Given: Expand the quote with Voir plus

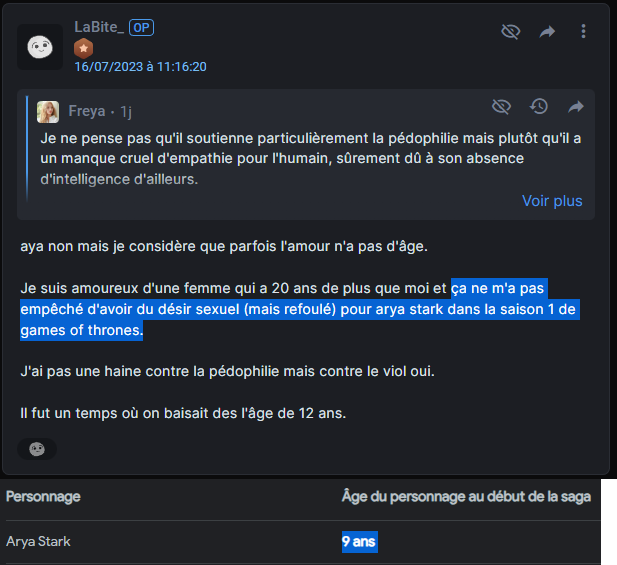Looking at the screenshot, I should click(552, 201).
